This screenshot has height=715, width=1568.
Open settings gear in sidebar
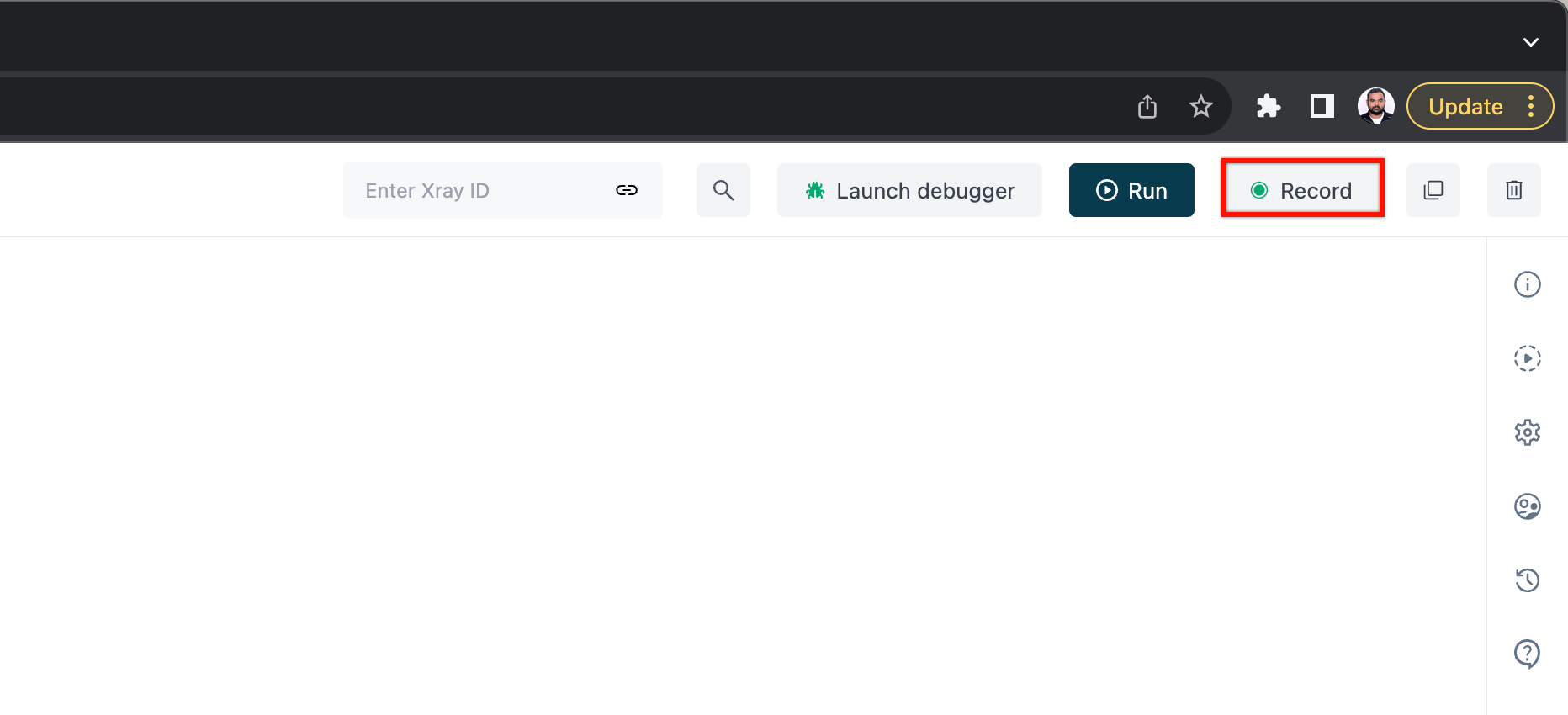(x=1528, y=432)
